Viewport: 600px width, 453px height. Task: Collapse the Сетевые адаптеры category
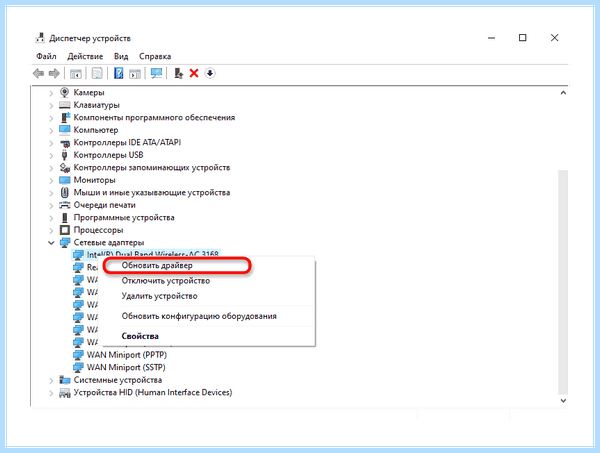(51, 243)
